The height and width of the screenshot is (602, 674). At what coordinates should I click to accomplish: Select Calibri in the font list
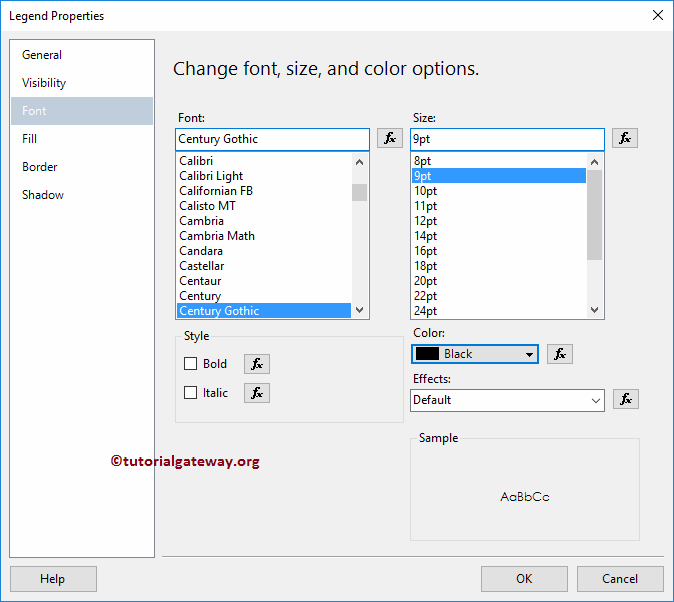264,161
